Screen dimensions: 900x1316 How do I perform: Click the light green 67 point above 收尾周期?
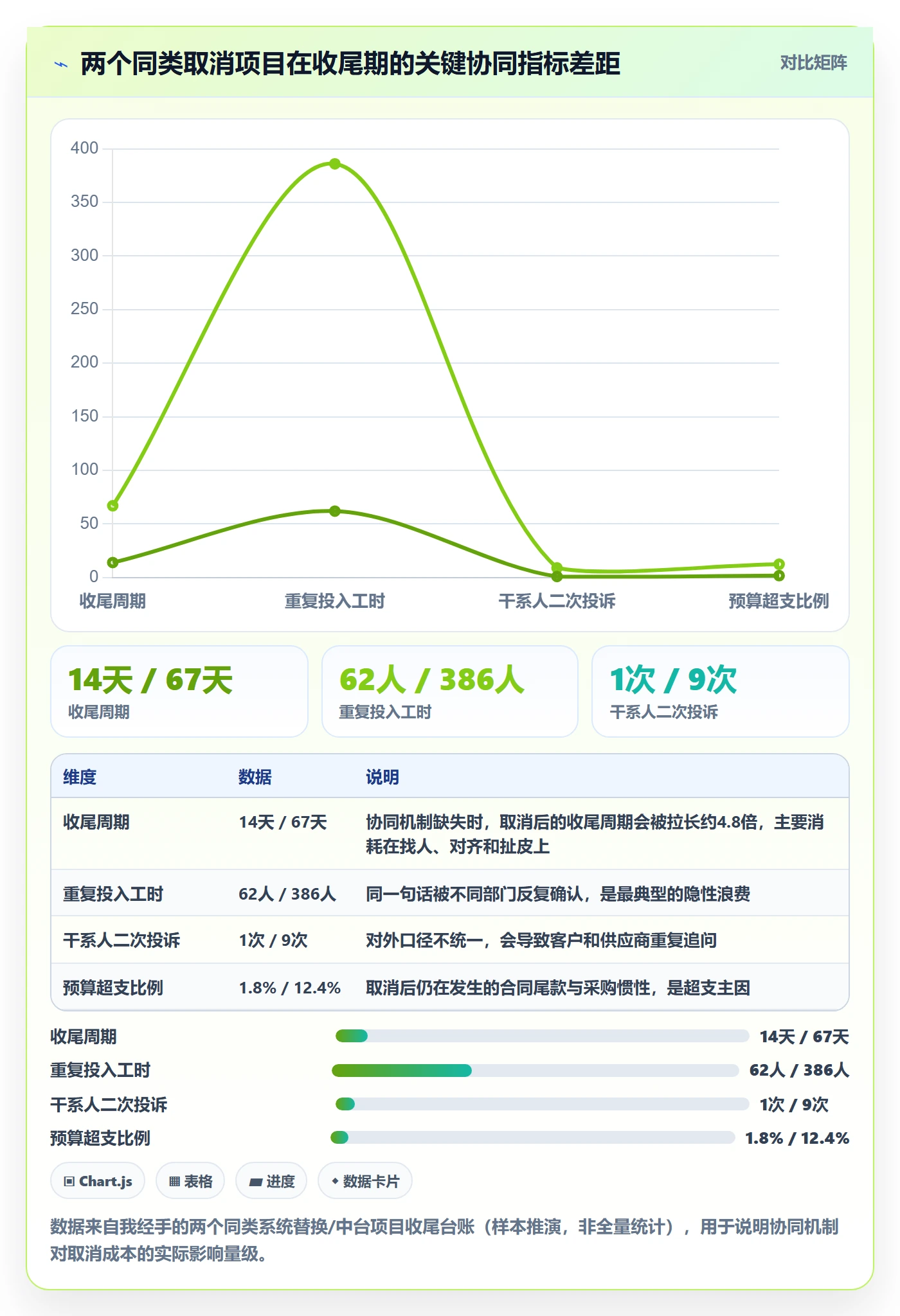[113, 506]
